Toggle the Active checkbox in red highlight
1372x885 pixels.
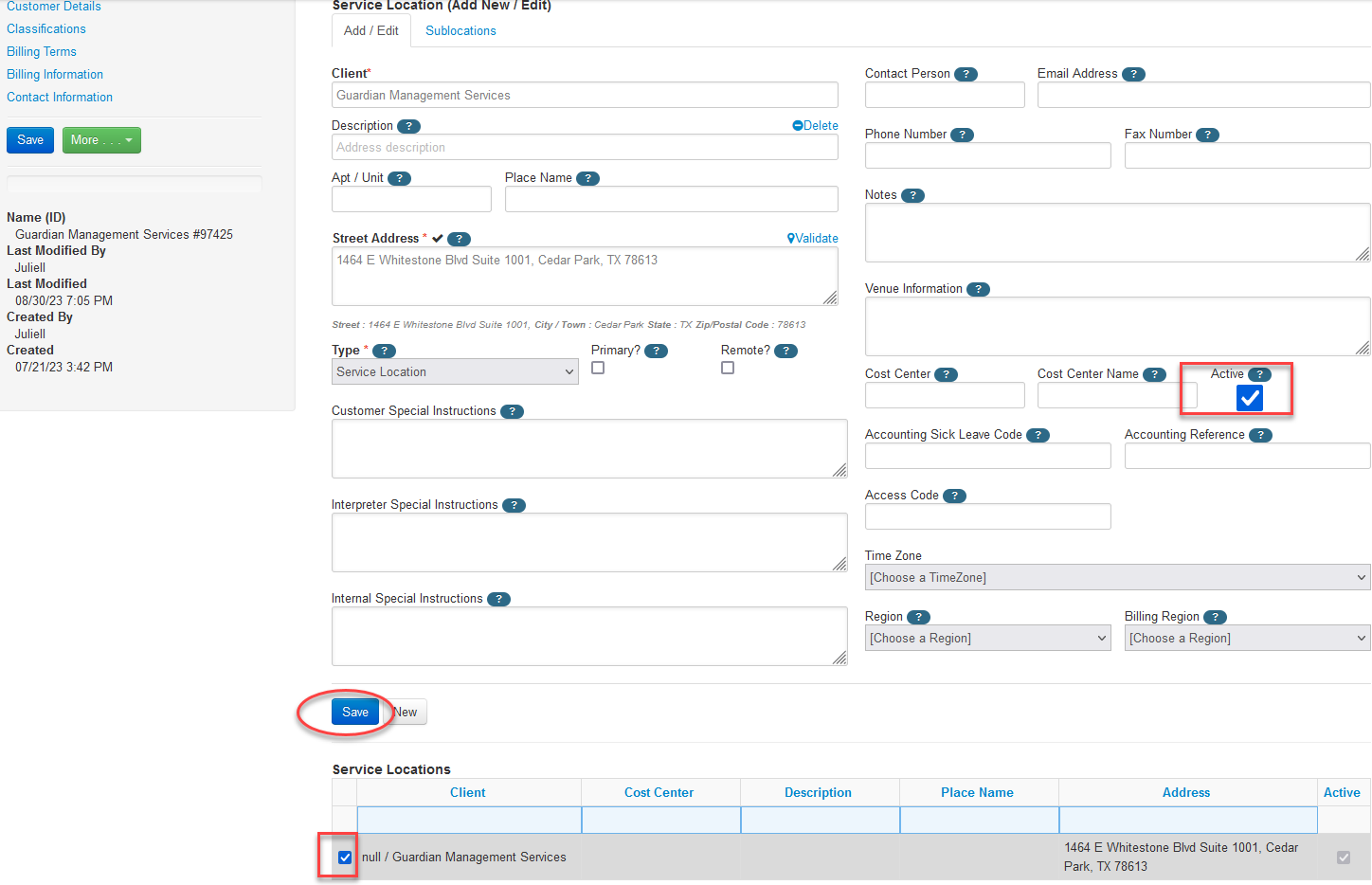coord(1249,398)
